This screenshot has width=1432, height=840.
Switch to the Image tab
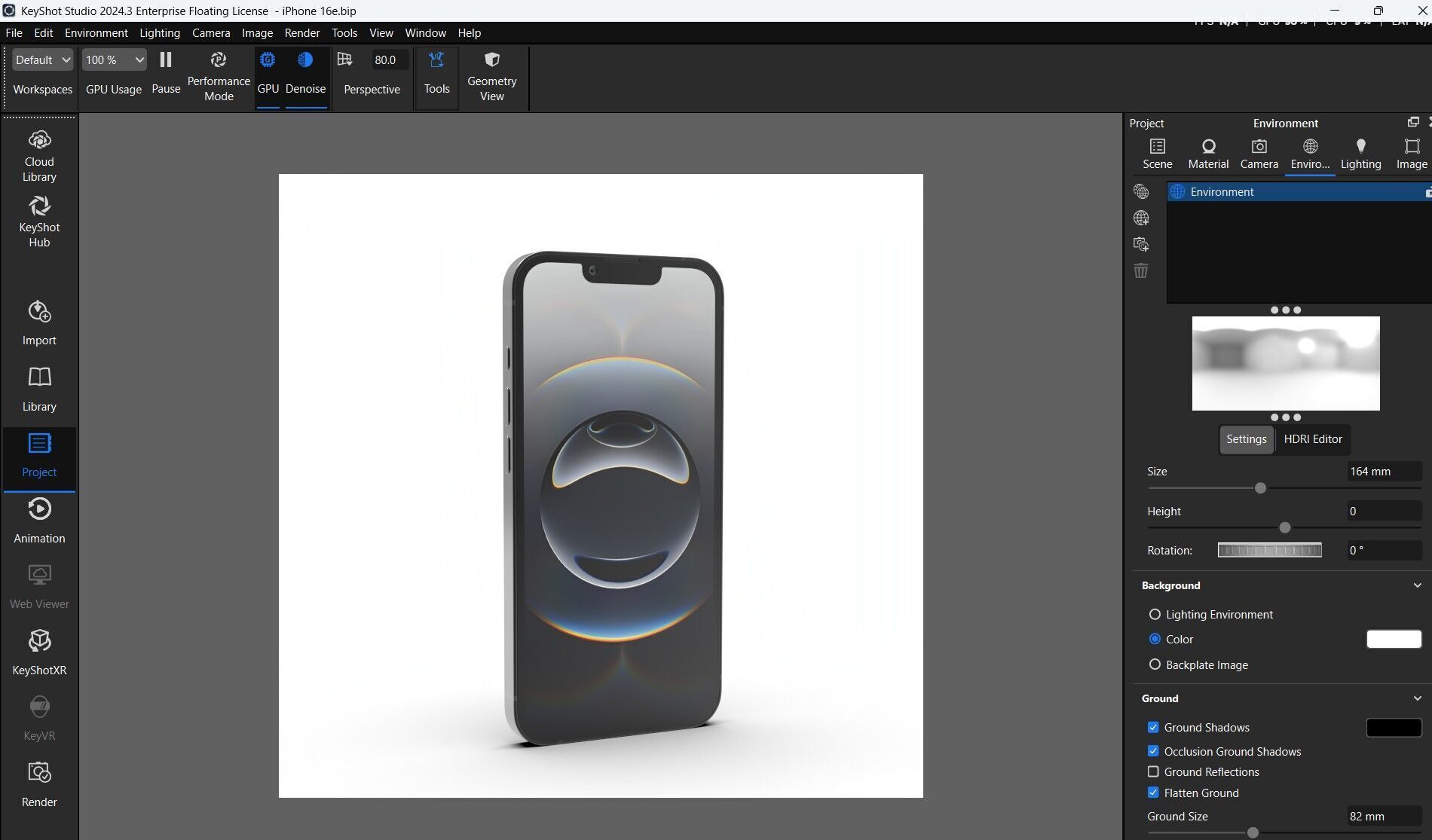point(1412,154)
